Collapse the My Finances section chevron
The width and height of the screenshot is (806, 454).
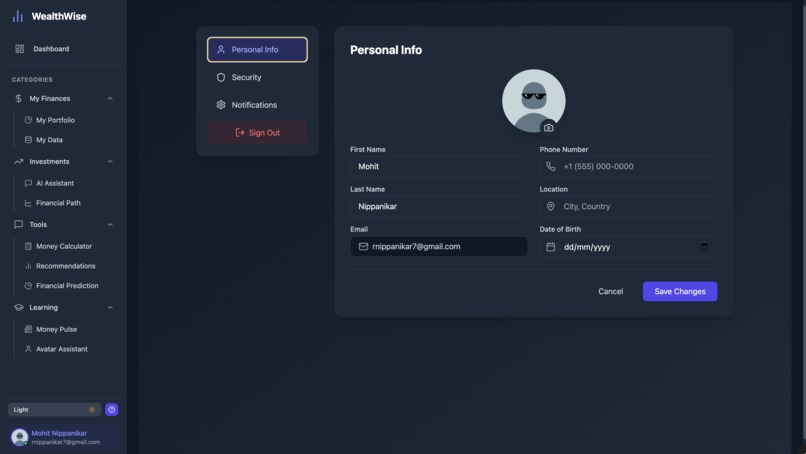(x=110, y=98)
